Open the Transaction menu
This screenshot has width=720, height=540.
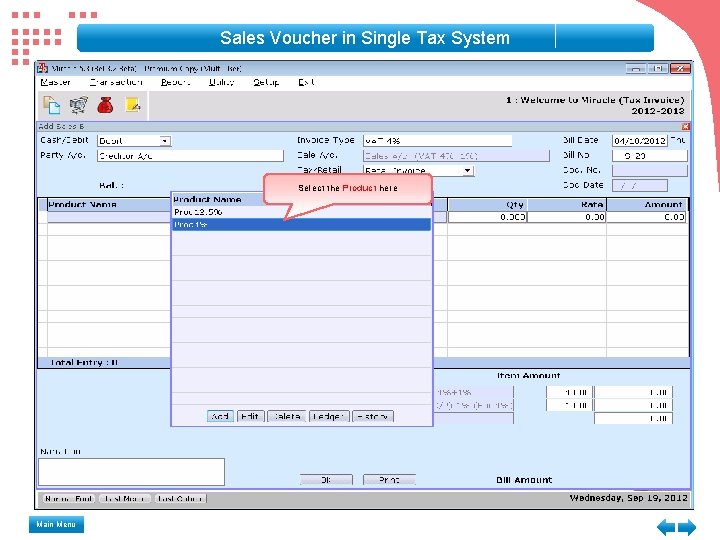[x=116, y=82]
